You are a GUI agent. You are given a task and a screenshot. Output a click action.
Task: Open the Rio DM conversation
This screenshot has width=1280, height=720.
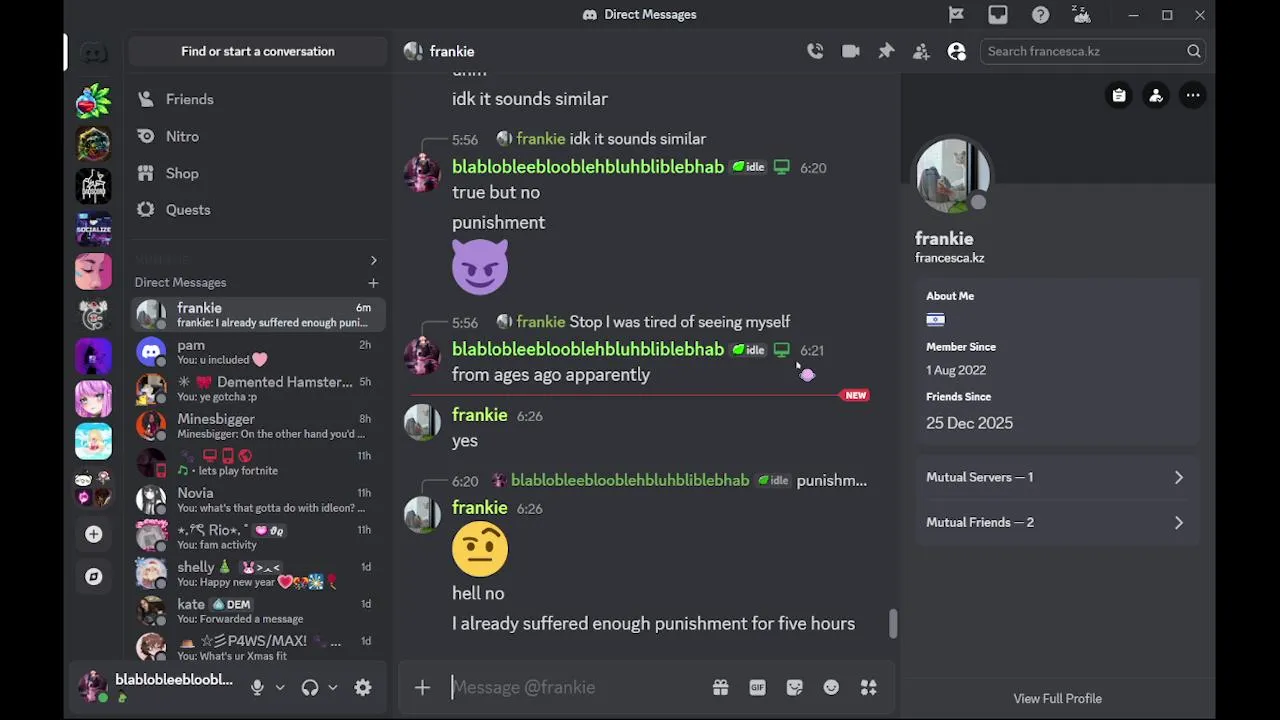(x=258, y=537)
